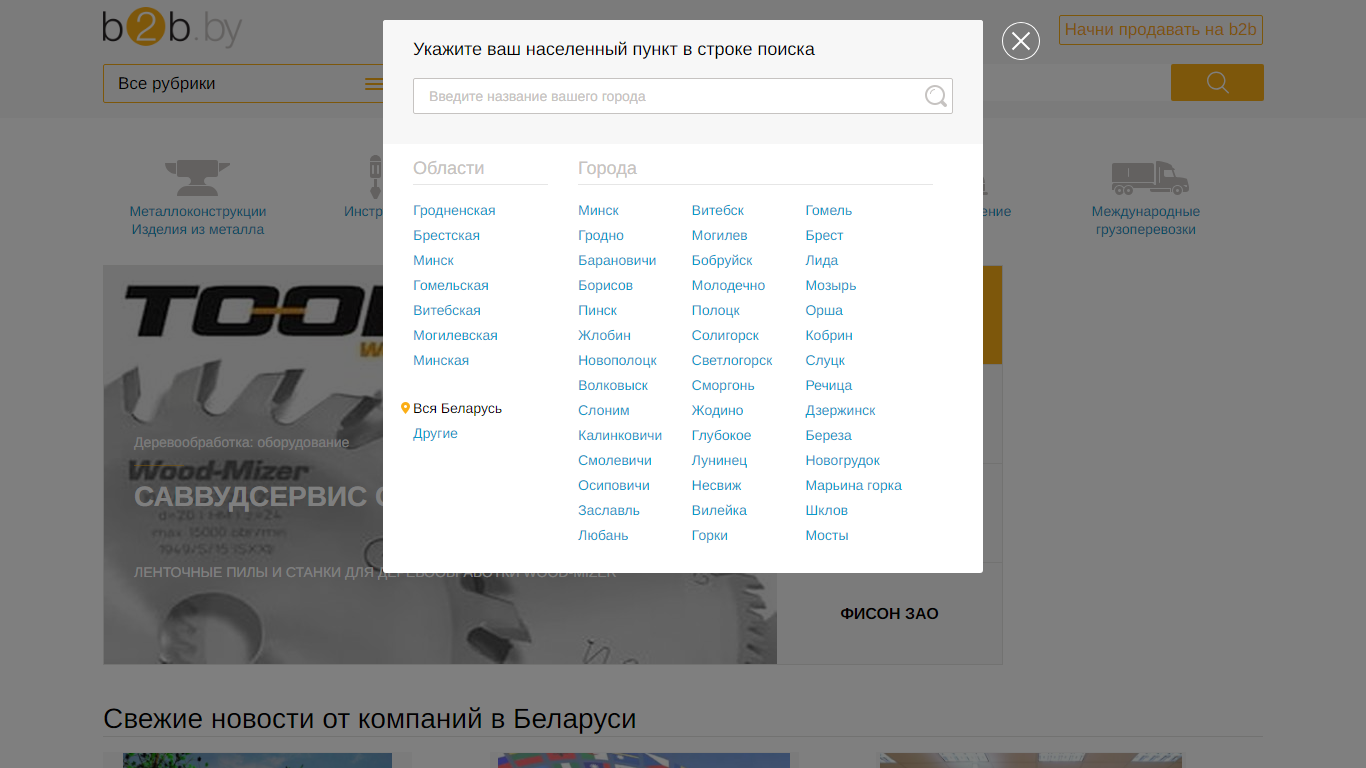Choose Жлобин city
1366x768 pixels.
tap(604, 335)
